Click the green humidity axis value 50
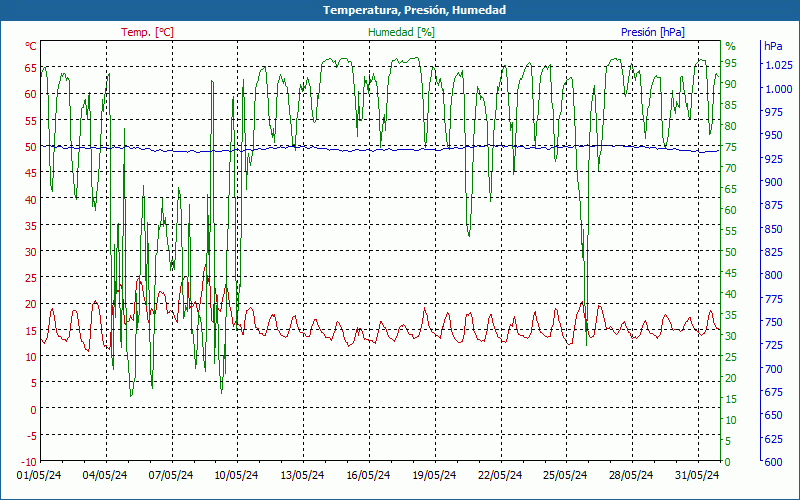The width and height of the screenshot is (800, 500). click(x=731, y=252)
